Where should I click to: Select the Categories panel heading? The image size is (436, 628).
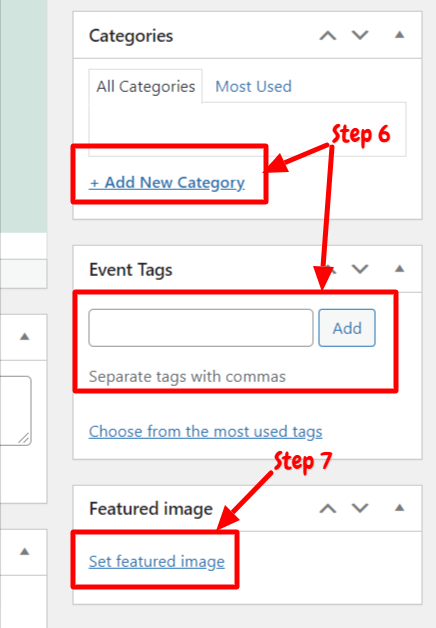(131, 36)
